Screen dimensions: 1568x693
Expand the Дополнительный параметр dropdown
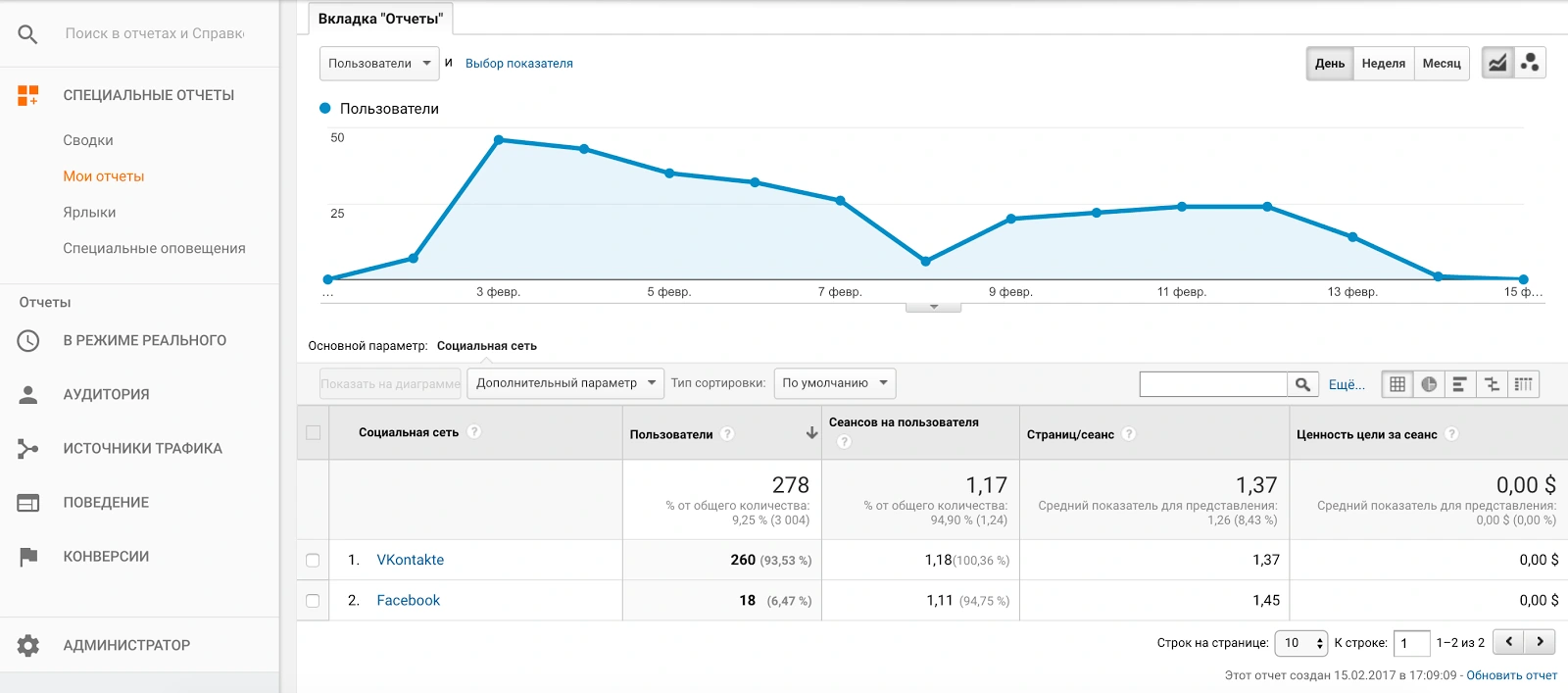coord(565,383)
